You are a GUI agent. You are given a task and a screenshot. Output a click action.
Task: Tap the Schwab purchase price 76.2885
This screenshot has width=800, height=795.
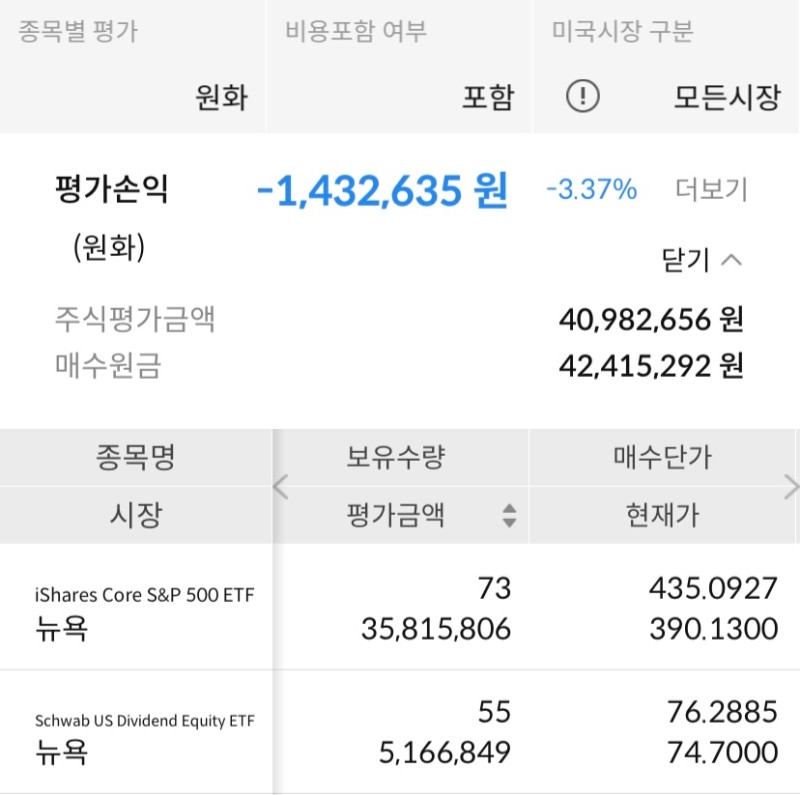722,712
